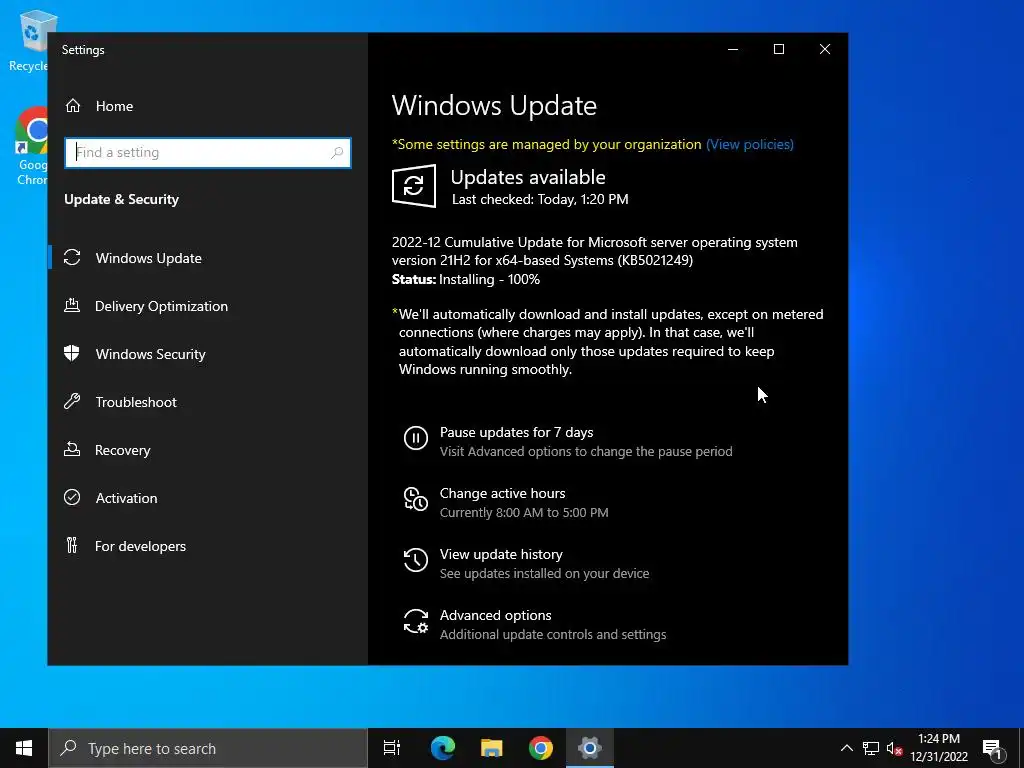Click the update history clock icon
The width and height of the screenshot is (1024, 768).
(x=416, y=560)
